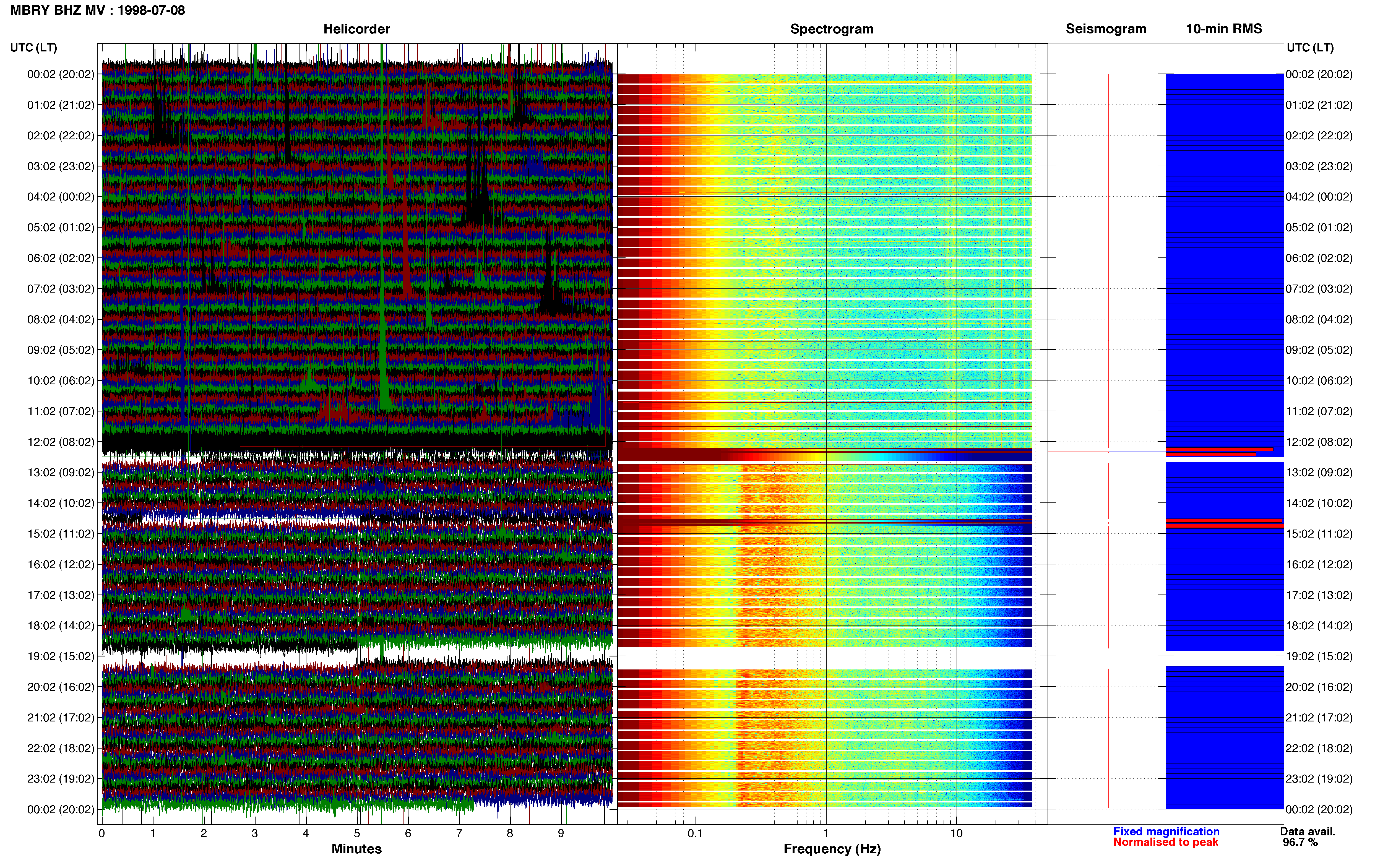1388x868 pixels.
Task: Click the right time label '06:02 (02:02)'
Action: point(1319,258)
